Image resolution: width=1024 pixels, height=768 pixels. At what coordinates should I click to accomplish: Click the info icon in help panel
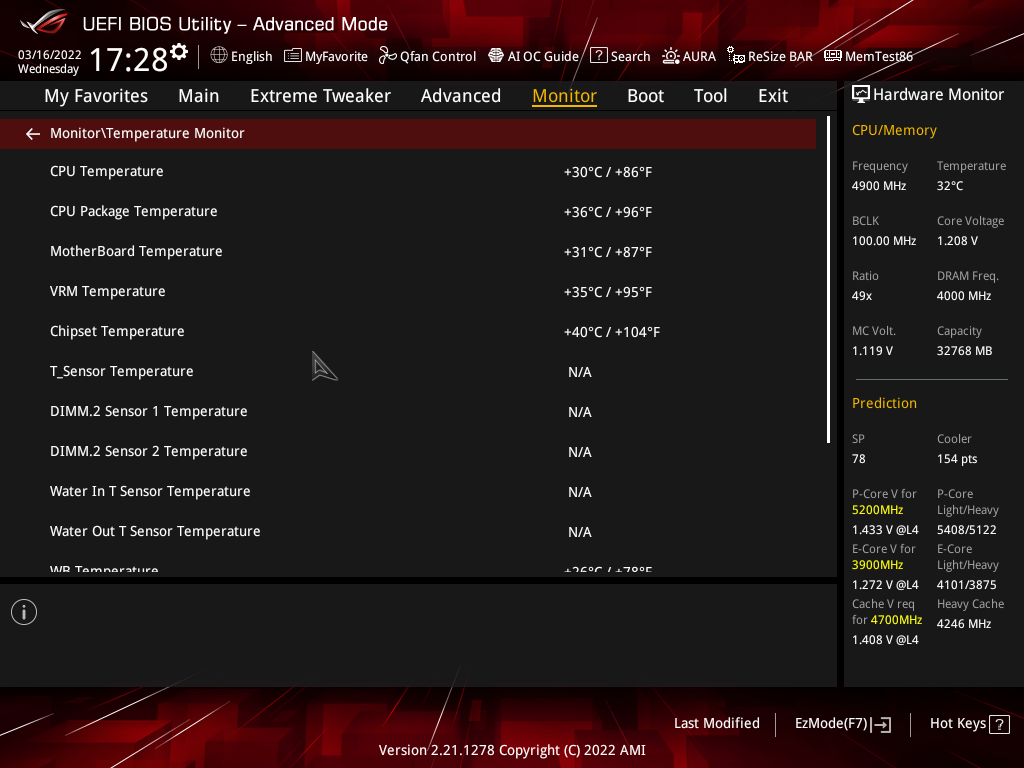point(24,612)
